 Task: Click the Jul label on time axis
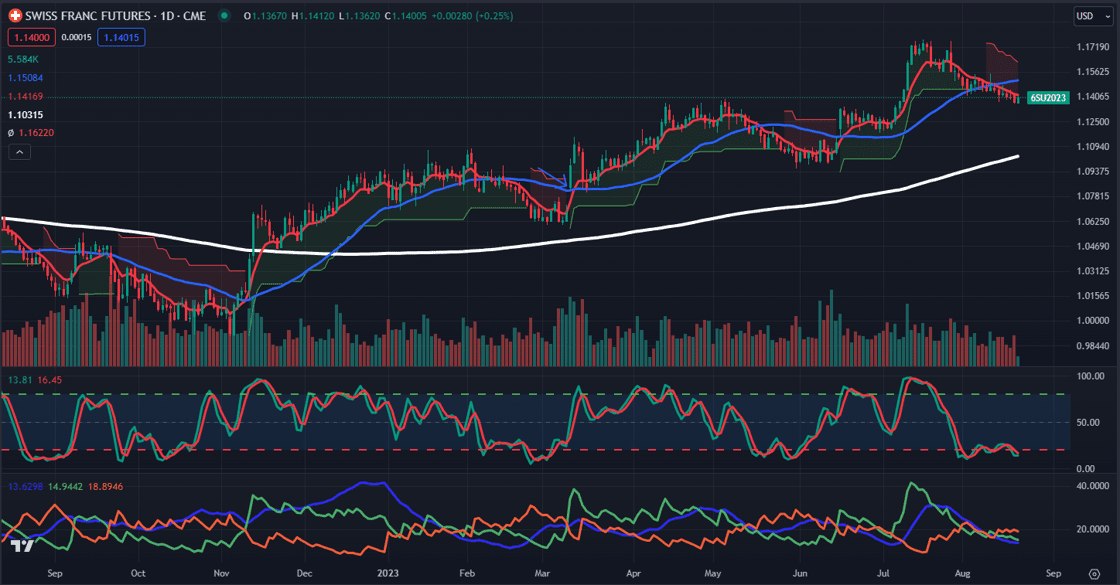pyautogui.click(x=883, y=574)
